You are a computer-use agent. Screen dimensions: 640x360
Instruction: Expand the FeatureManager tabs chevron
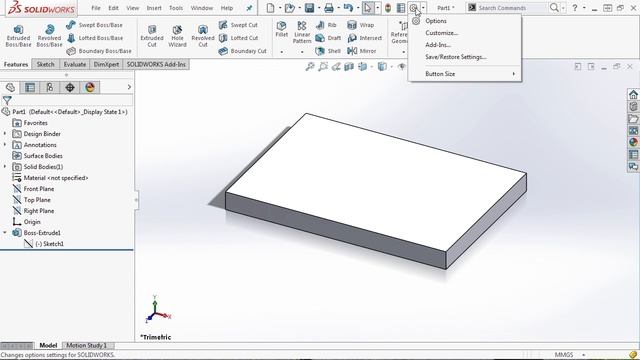129,87
